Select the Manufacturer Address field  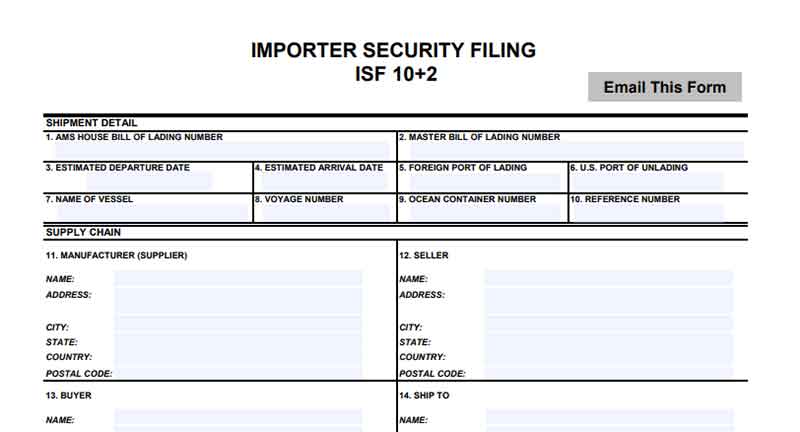(238, 300)
